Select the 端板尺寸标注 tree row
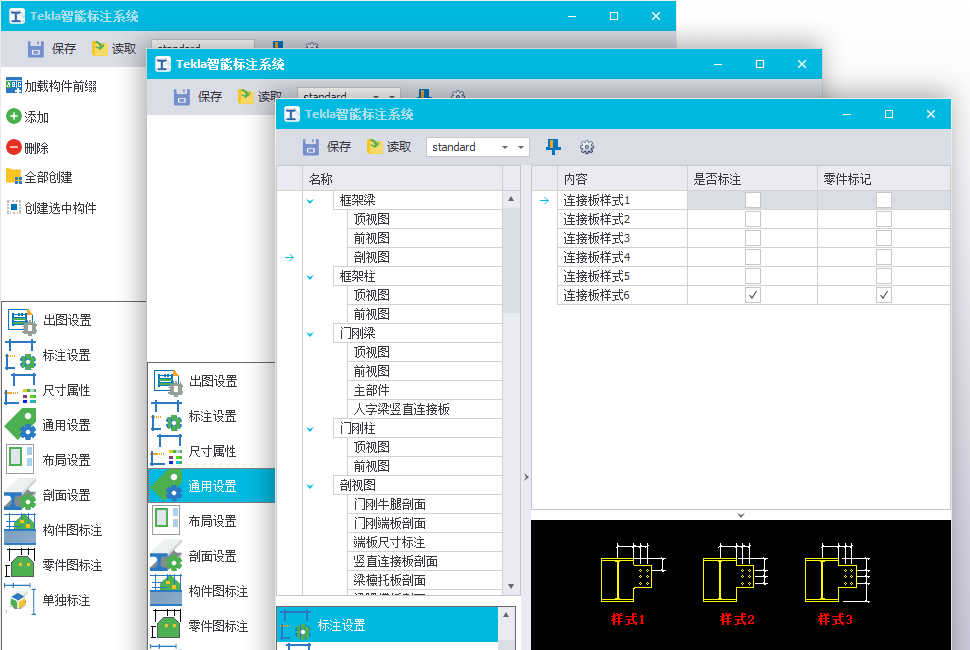Image resolution: width=970 pixels, height=650 pixels. [x=426, y=542]
